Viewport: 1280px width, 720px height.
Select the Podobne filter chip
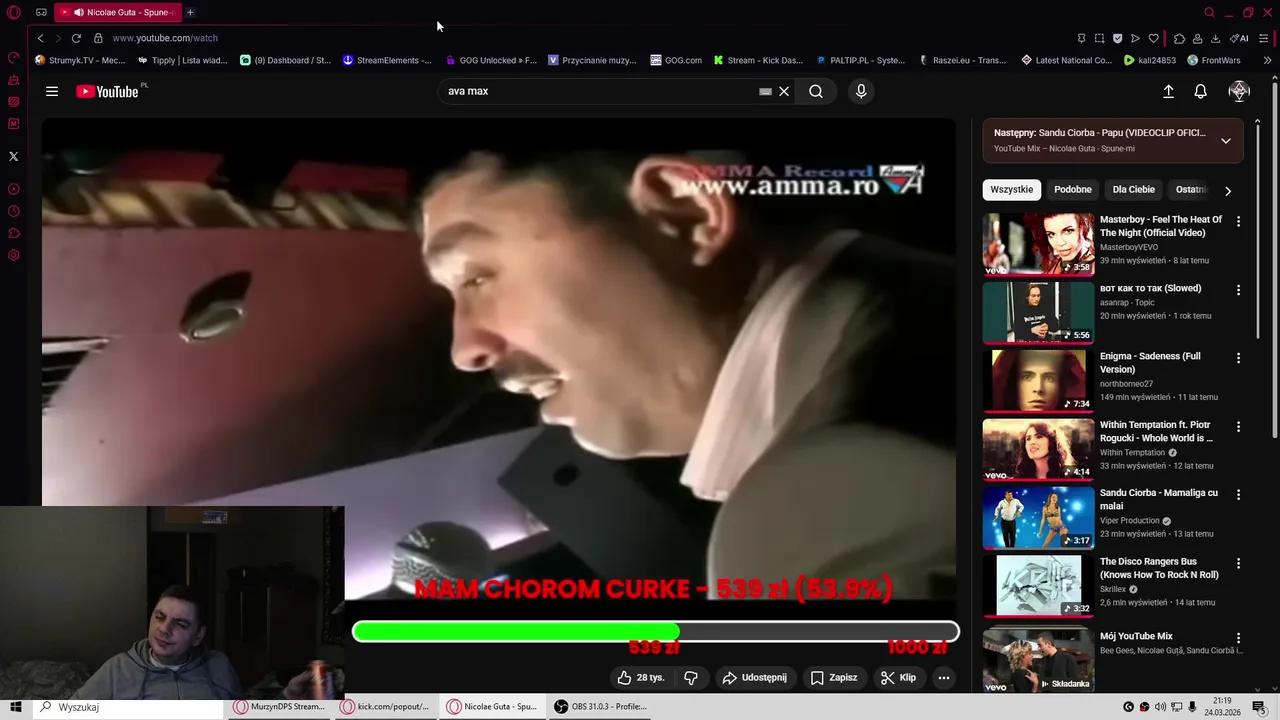coord(1072,190)
